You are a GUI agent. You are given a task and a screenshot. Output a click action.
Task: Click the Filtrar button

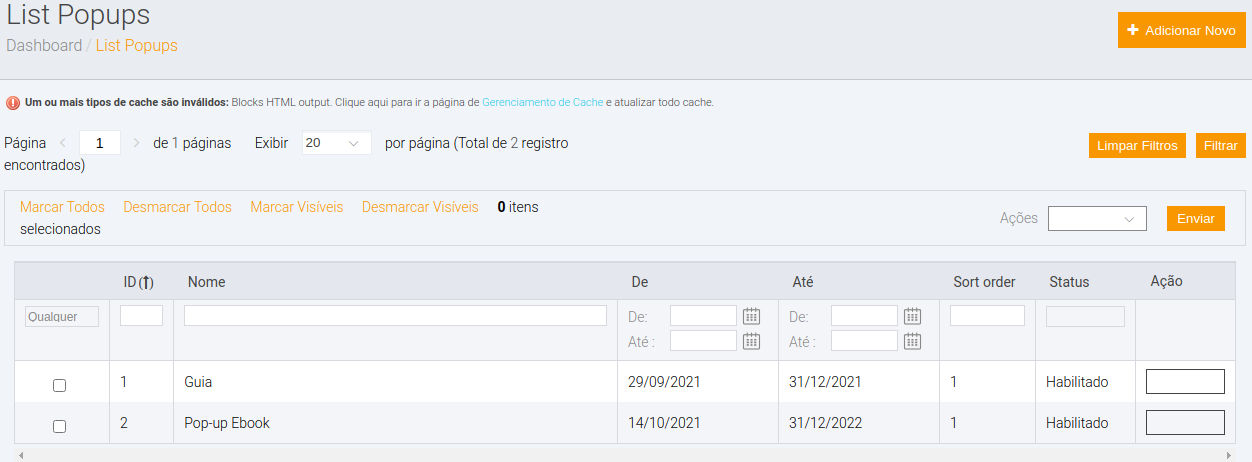[x=1220, y=145]
